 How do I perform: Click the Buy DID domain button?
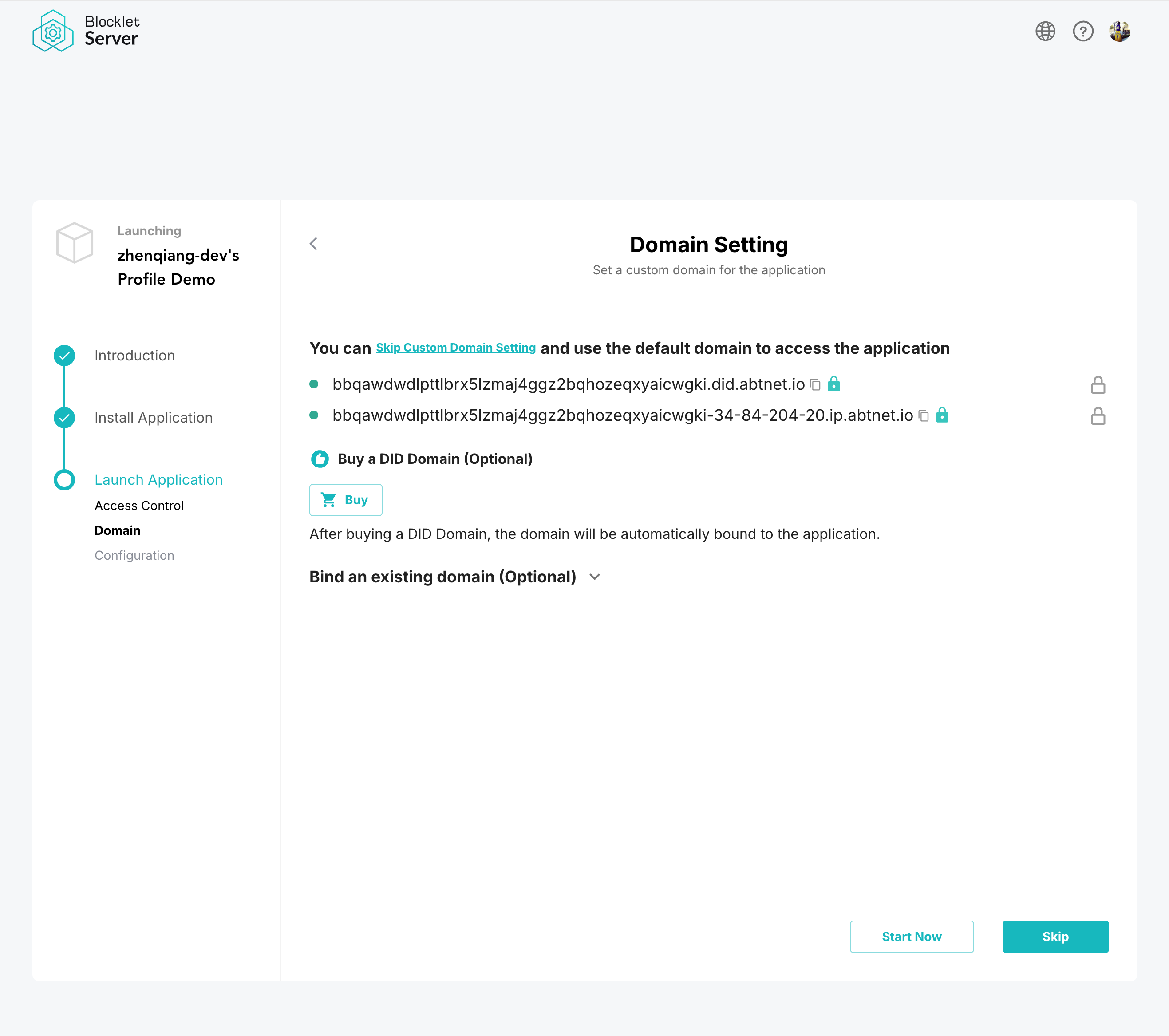point(345,500)
